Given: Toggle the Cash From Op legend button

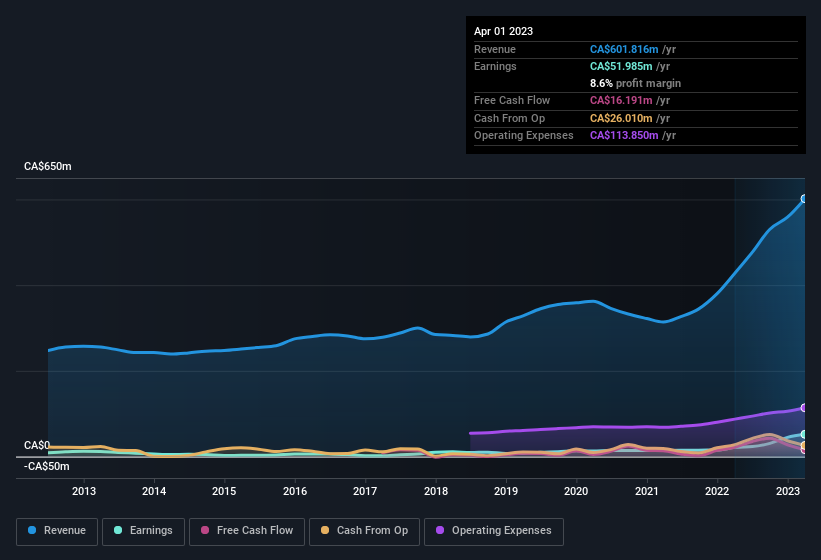Looking at the screenshot, I should click(364, 531).
